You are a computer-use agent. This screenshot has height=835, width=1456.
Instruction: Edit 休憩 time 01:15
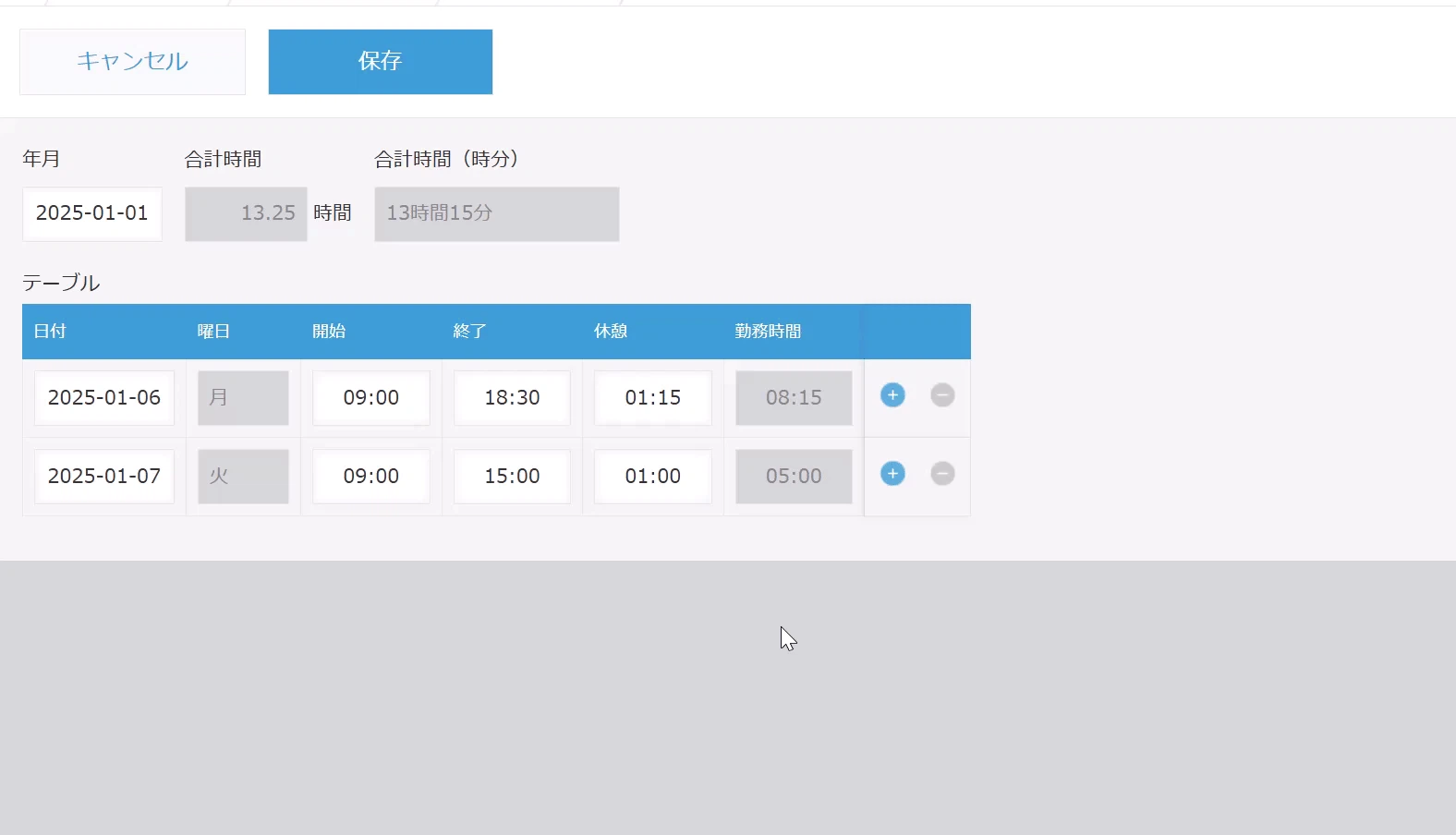[x=653, y=398]
